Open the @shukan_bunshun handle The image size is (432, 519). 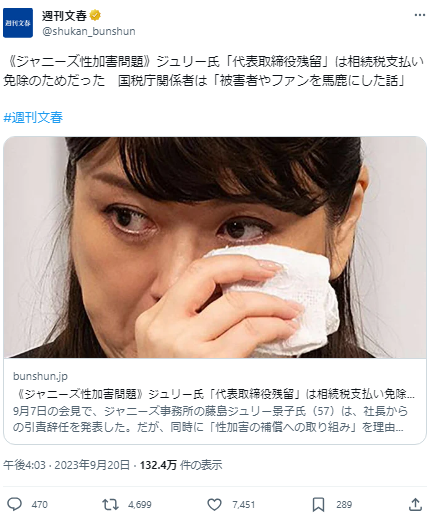pos(89,31)
